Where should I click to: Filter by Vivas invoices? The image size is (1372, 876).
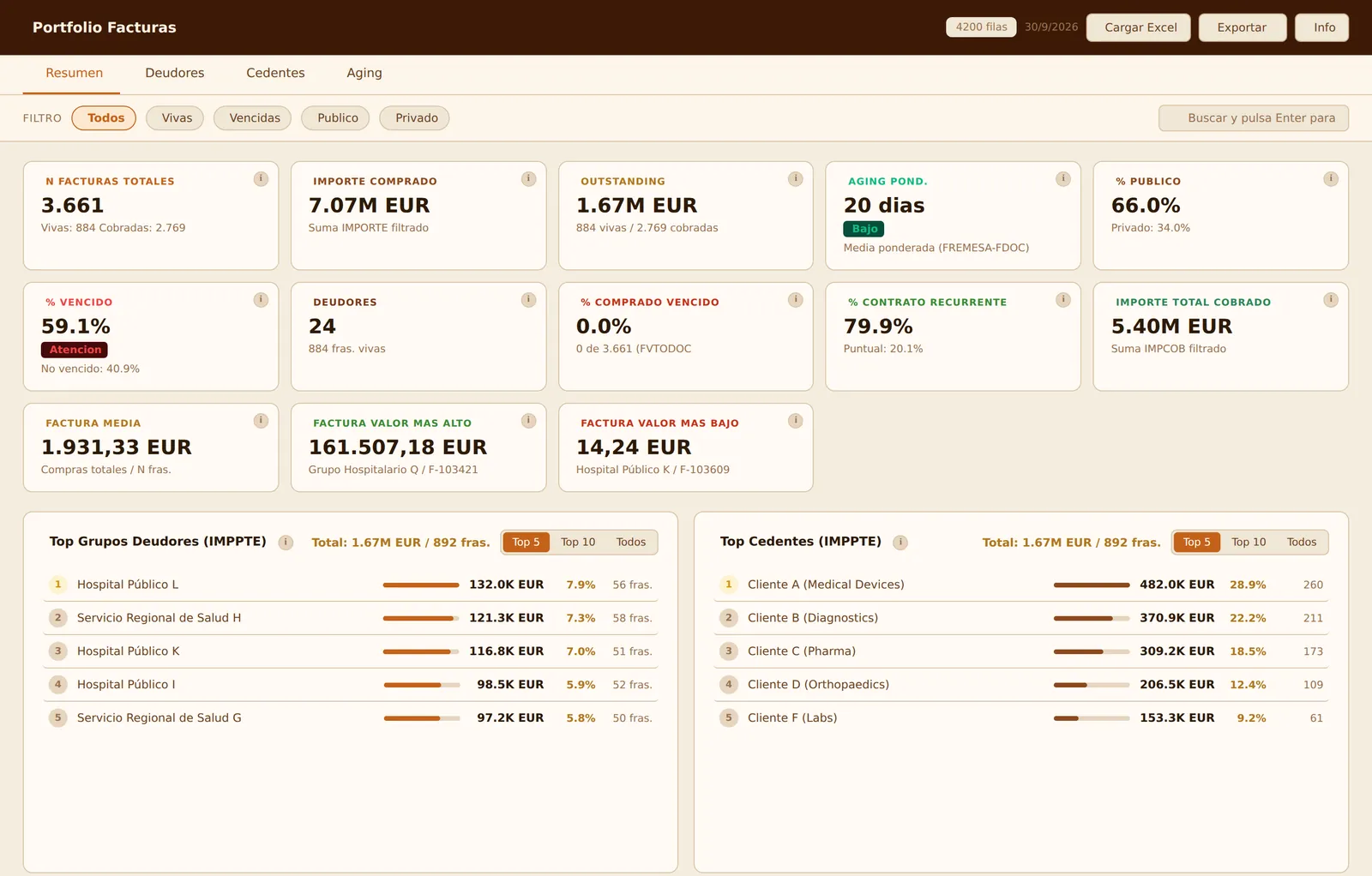[175, 118]
